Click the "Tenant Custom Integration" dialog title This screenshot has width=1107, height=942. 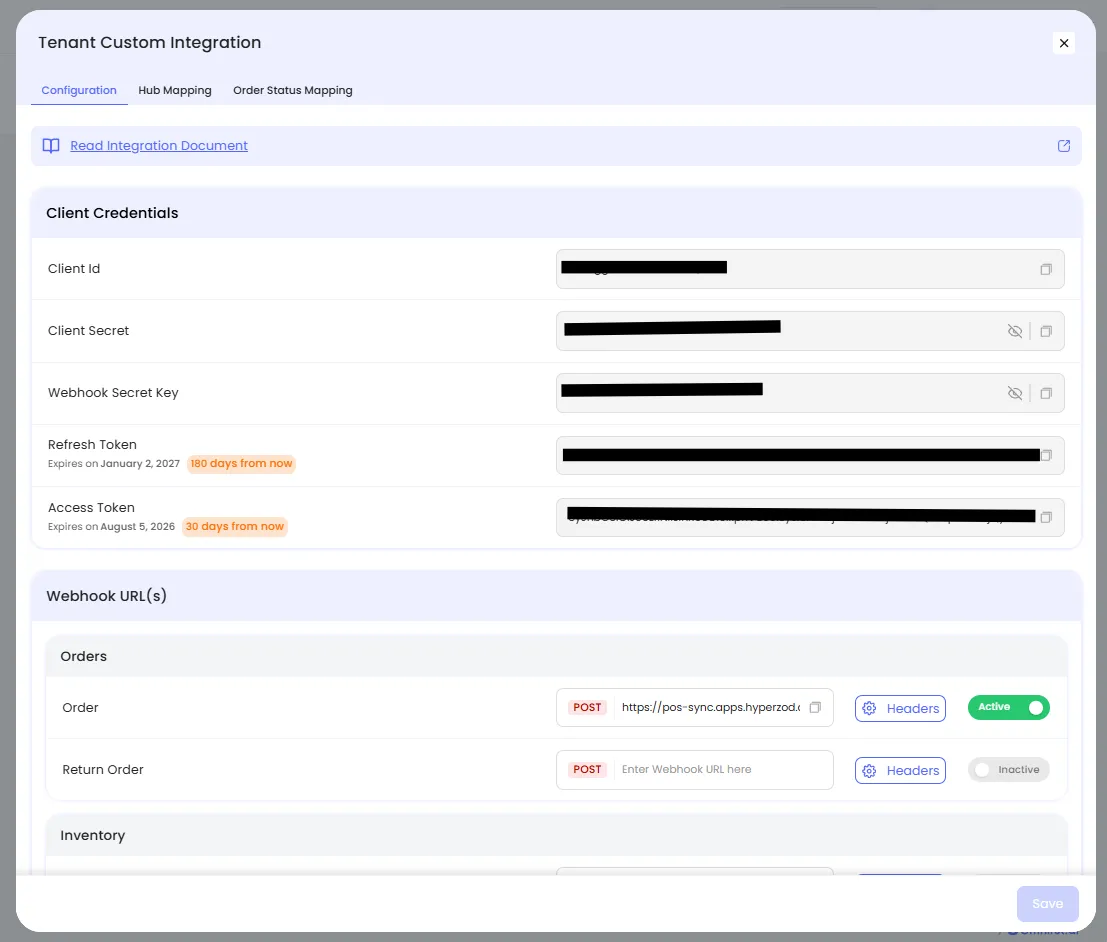click(150, 42)
